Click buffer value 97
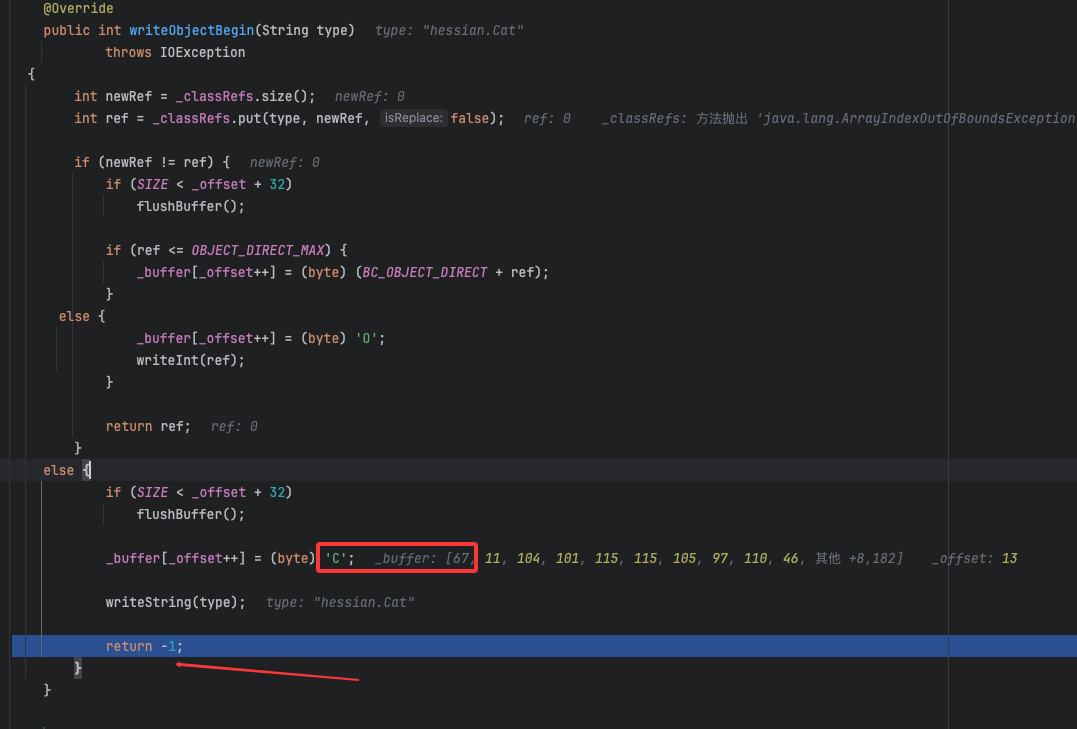The width and height of the screenshot is (1077, 729). tap(720, 558)
